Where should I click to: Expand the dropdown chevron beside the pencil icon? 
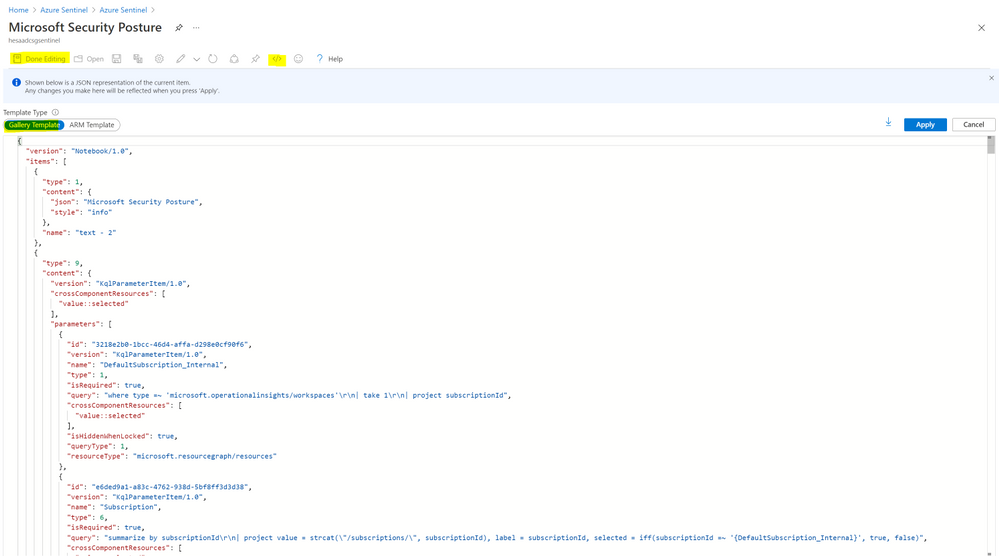point(196,59)
